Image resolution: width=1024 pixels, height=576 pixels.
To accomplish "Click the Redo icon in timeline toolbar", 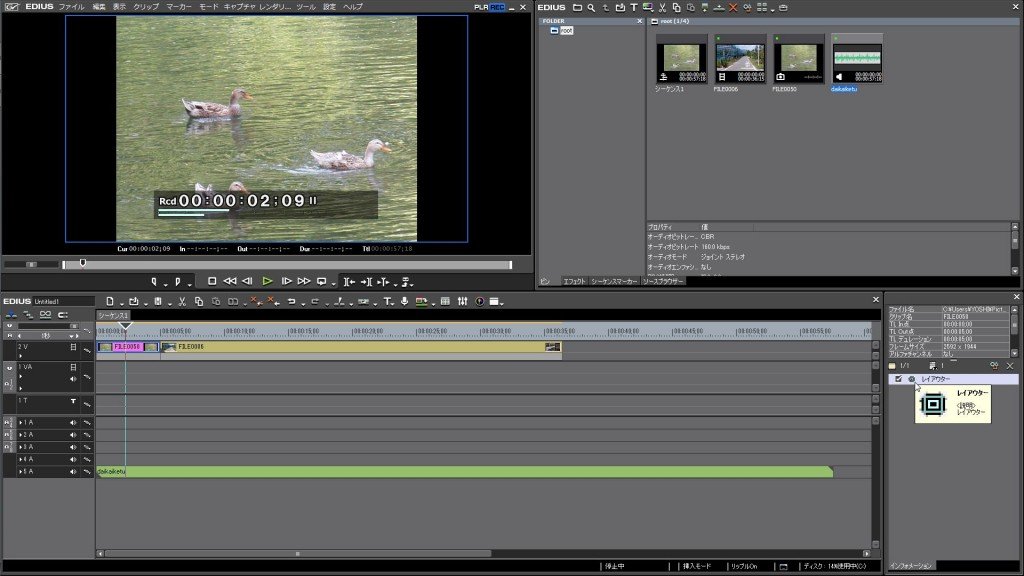I will 315,301.
